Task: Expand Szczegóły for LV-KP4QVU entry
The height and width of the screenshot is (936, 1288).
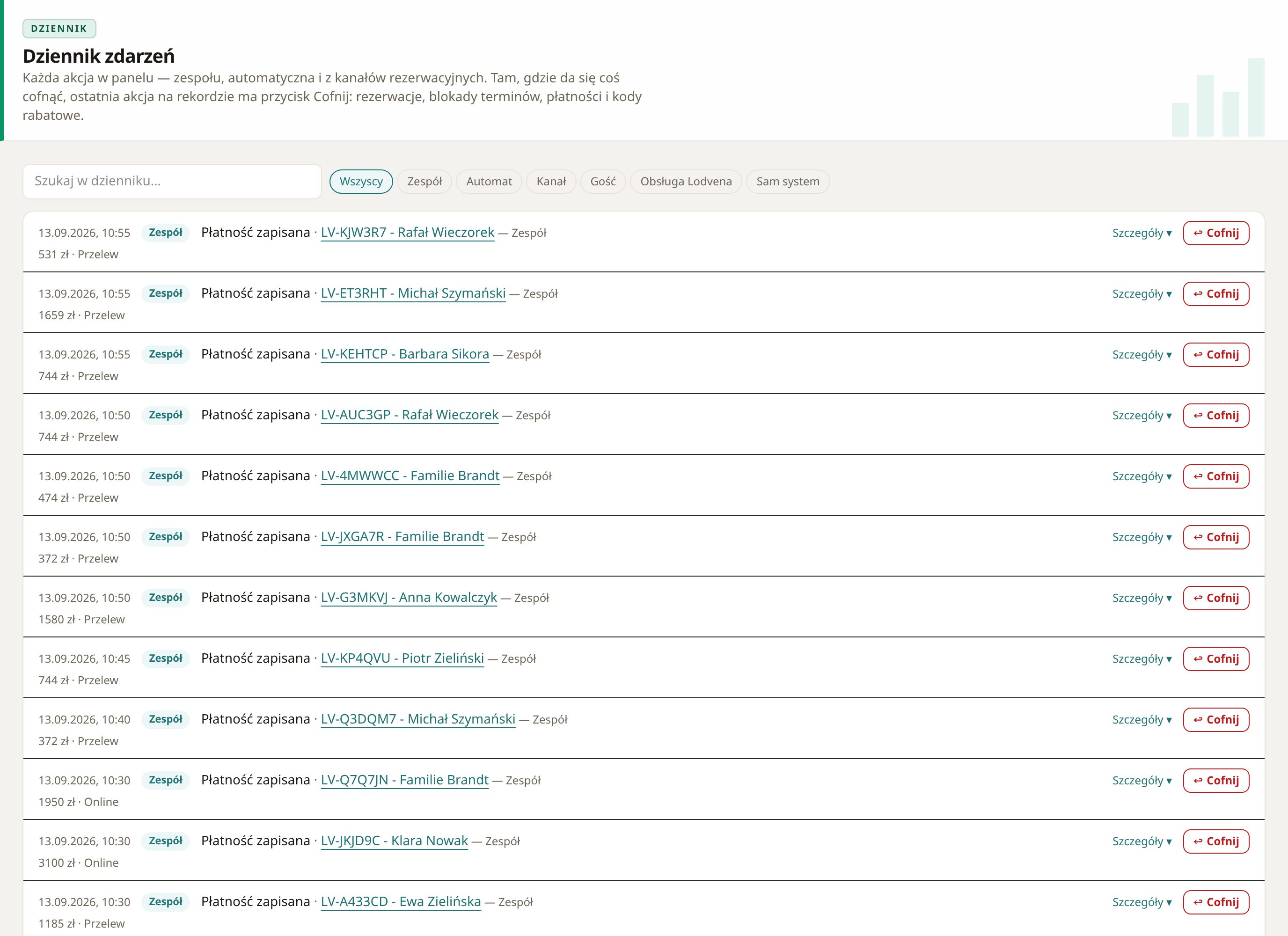Action: pos(1142,658)
